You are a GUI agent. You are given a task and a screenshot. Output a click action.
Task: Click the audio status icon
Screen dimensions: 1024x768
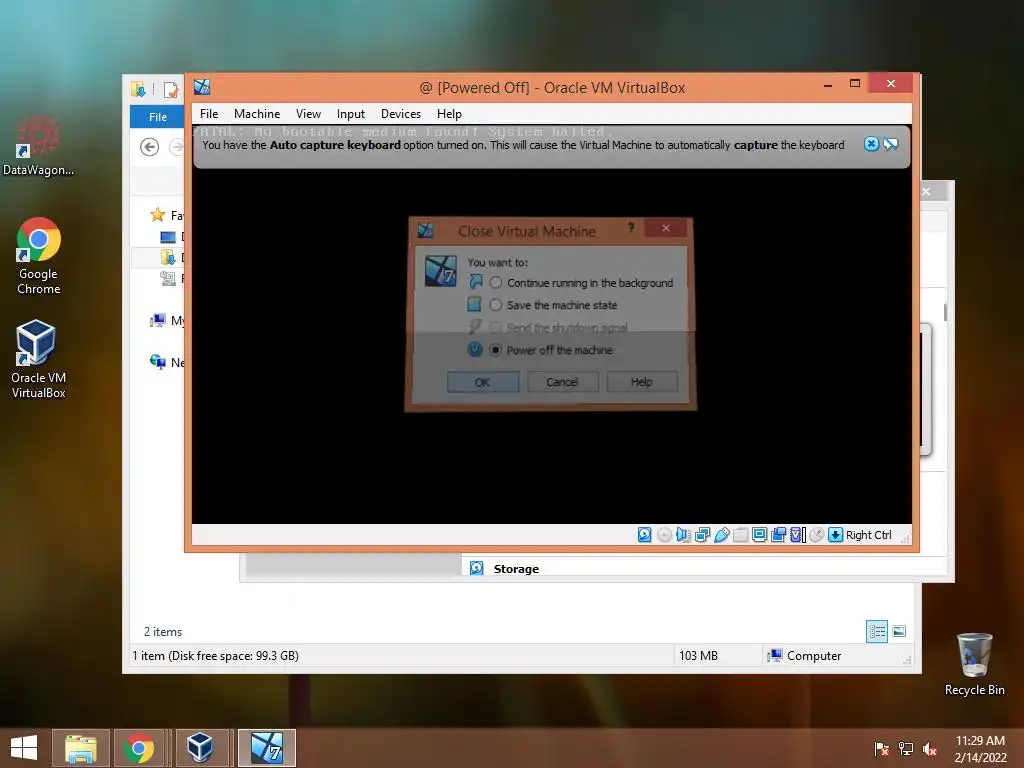(x=683, y=535)
